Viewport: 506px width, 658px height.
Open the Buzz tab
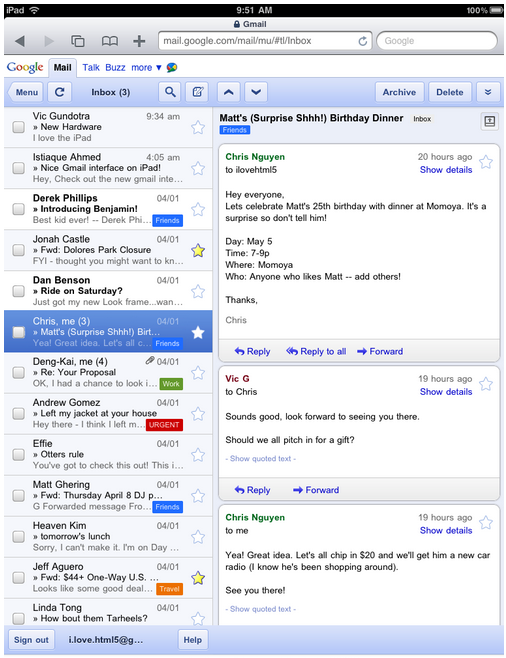click(x=115, y=68)
